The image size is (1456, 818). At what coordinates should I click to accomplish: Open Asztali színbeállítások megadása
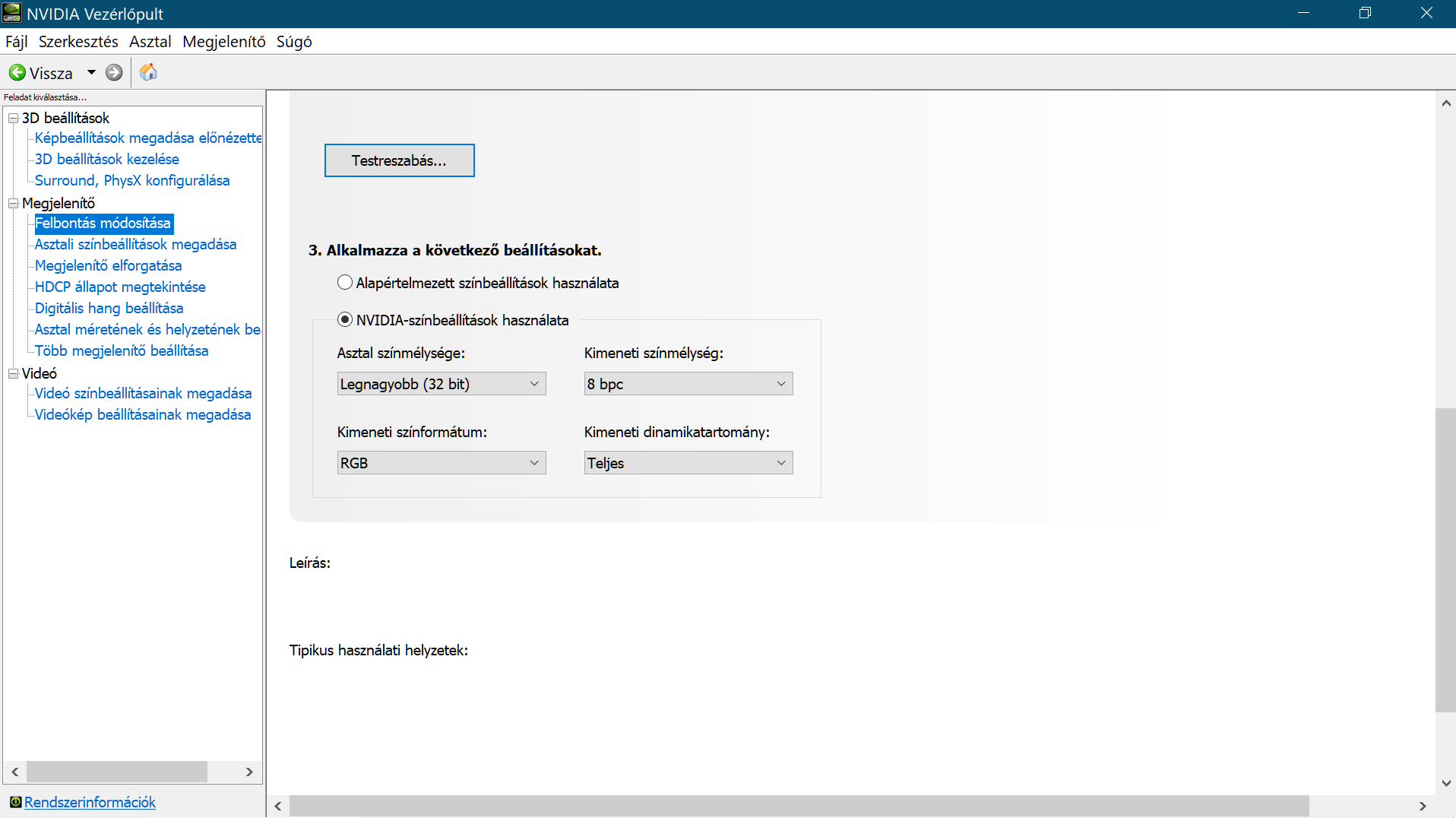coord(136,244)
